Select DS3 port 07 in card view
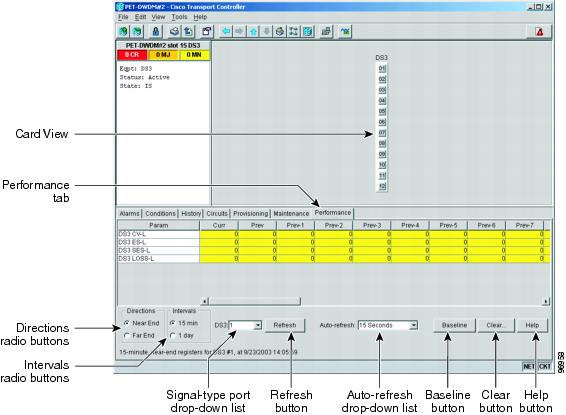The width and height of the screenshot is (566, 415). pos(382,133)
